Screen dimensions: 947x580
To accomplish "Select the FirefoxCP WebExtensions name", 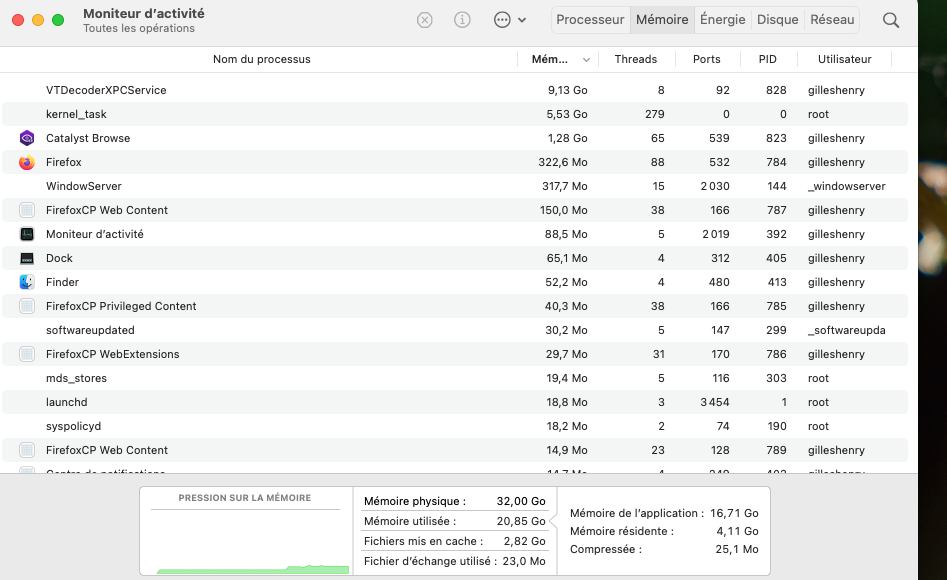I will [112, 354].
